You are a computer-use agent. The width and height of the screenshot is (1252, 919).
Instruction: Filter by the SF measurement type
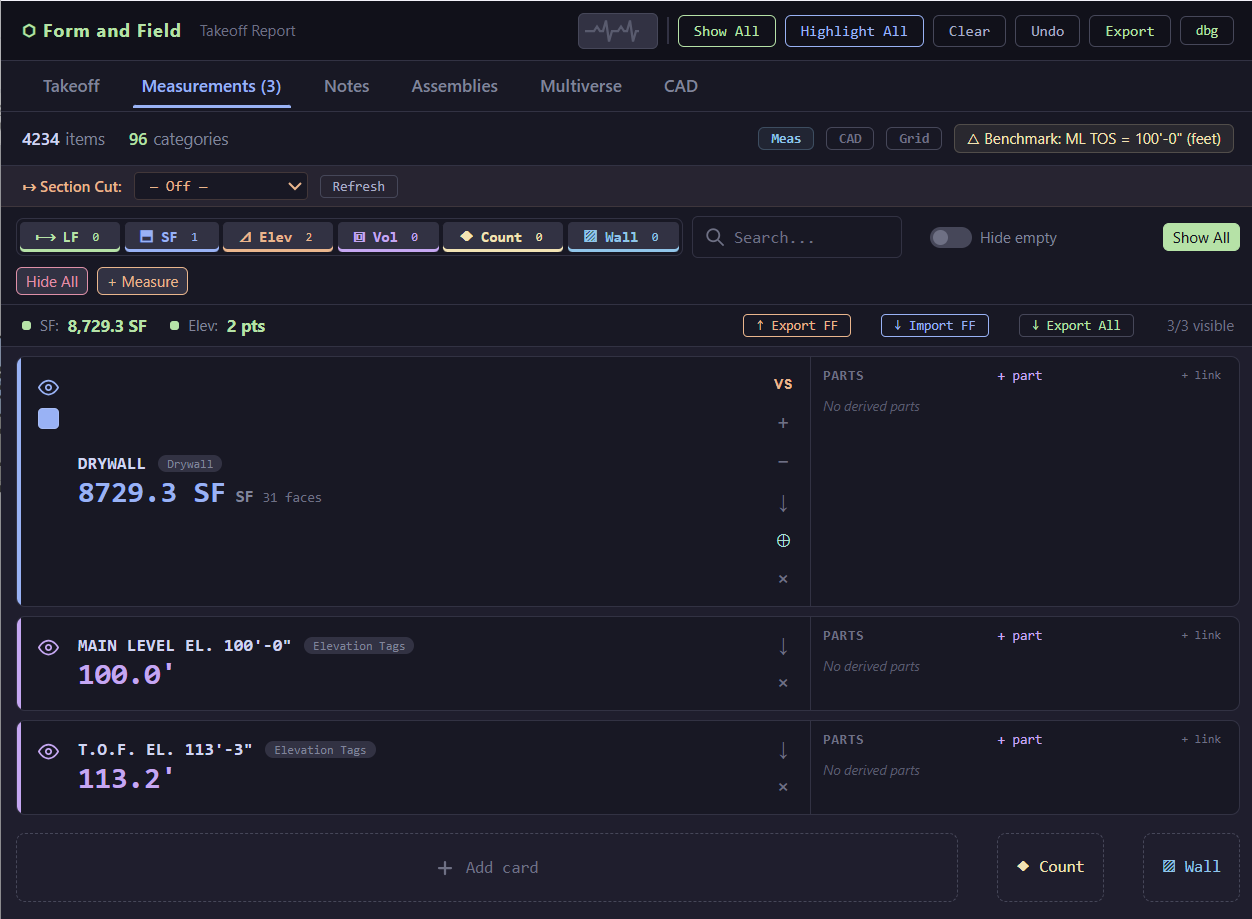(169, 237)
